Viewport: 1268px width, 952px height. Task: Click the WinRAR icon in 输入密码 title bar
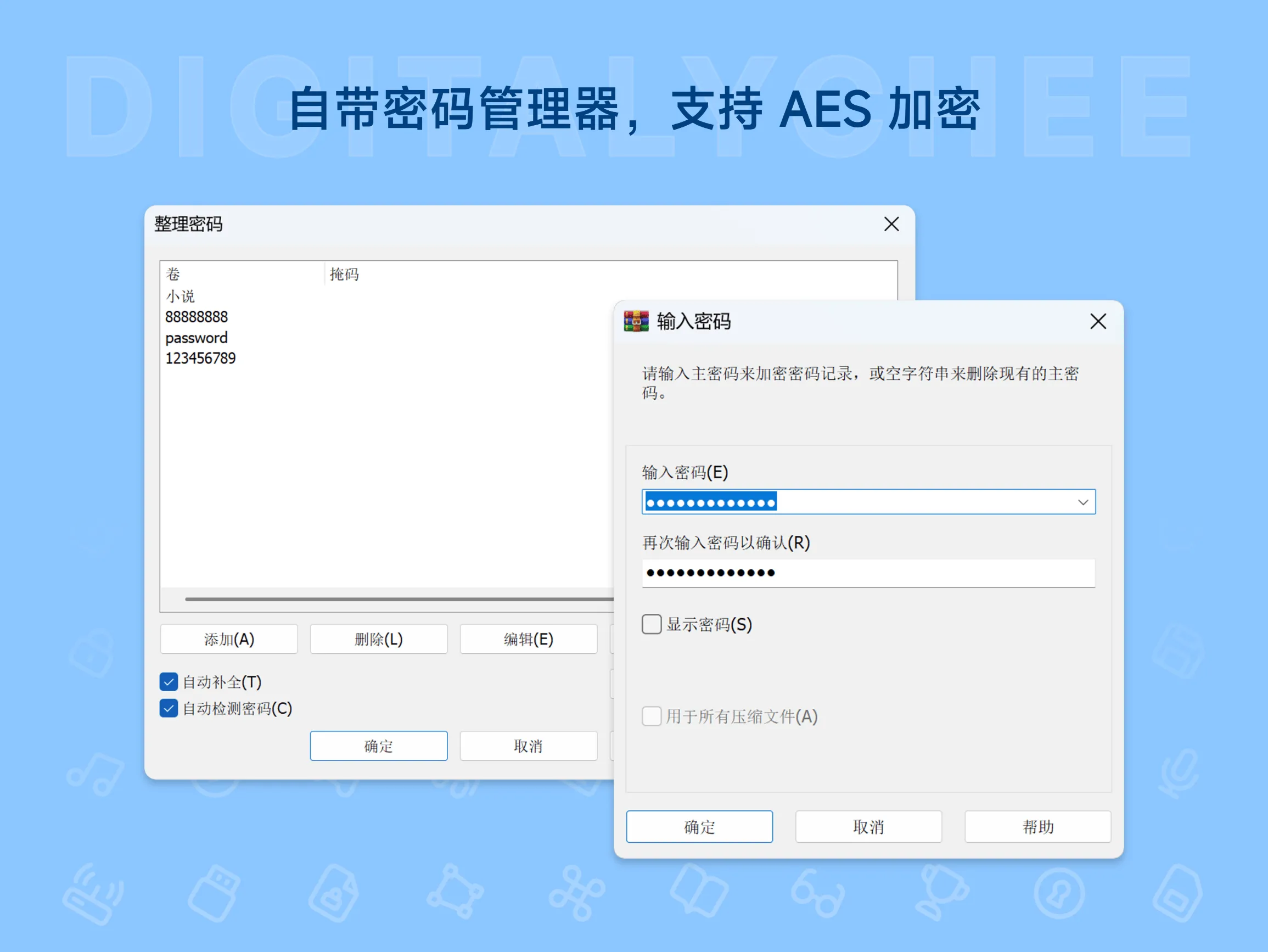(x=636, y=322)
